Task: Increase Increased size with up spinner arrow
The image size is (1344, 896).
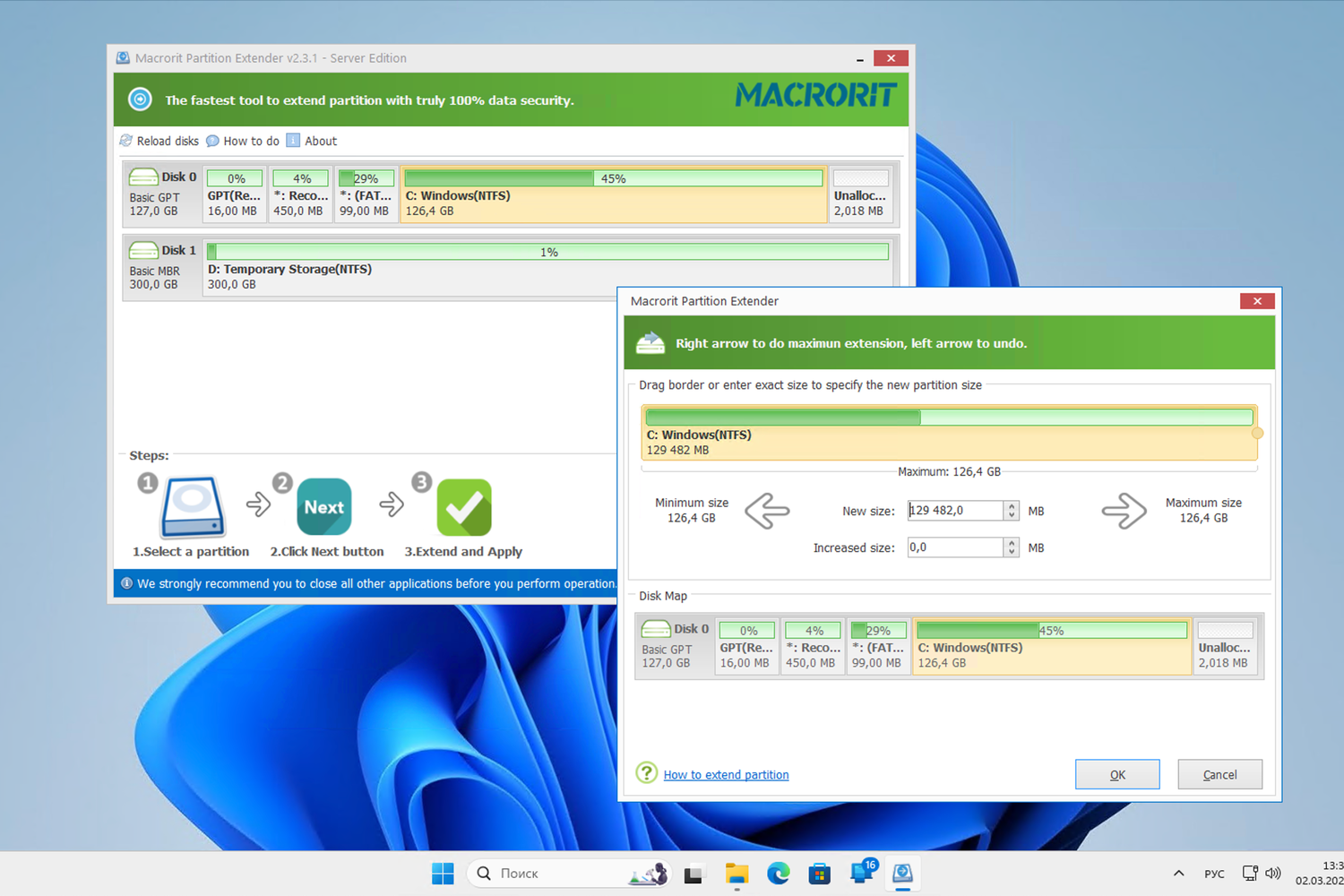Action: 1012,542
